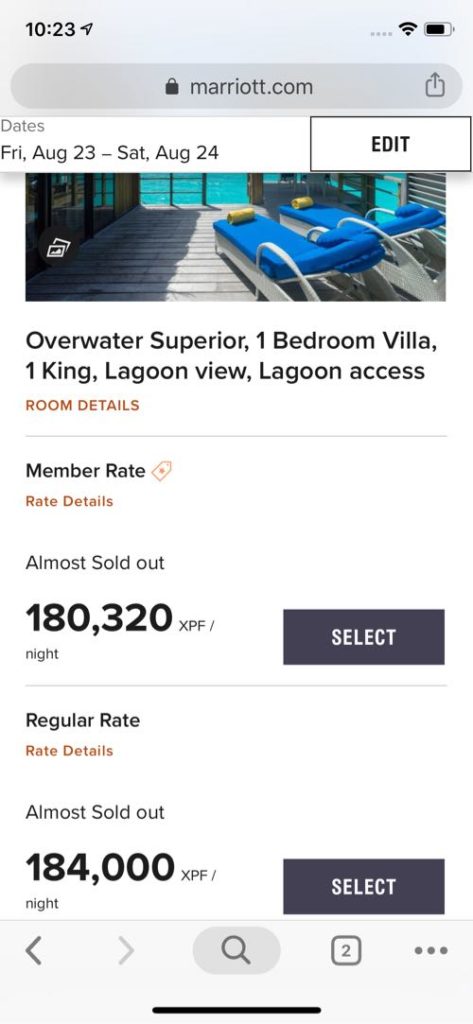Tap the padlock icon beside marriott.com

[x=172, y=87]
